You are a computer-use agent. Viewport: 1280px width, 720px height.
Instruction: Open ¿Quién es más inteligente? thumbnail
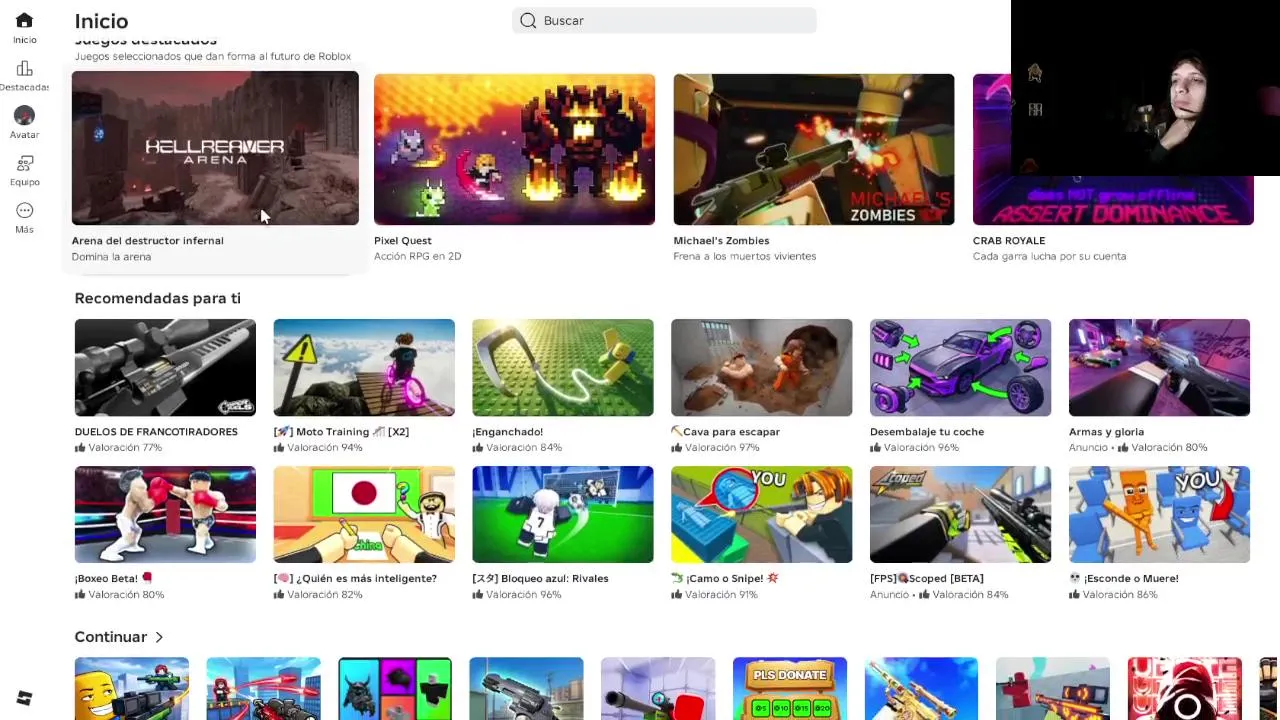(364, 514)
